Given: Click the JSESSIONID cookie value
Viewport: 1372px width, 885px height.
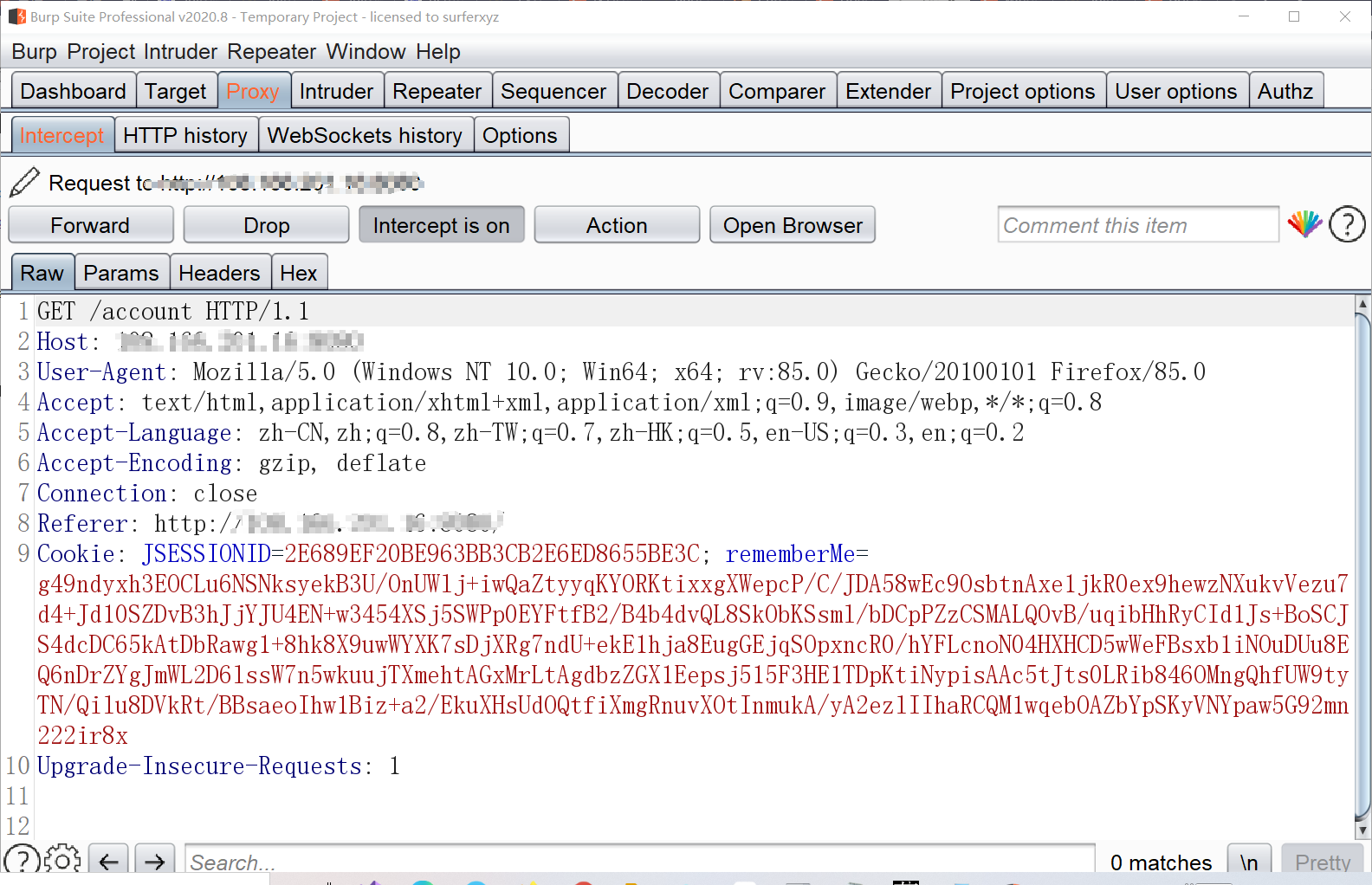Looking at the screenshot, I should pos(492,553).
